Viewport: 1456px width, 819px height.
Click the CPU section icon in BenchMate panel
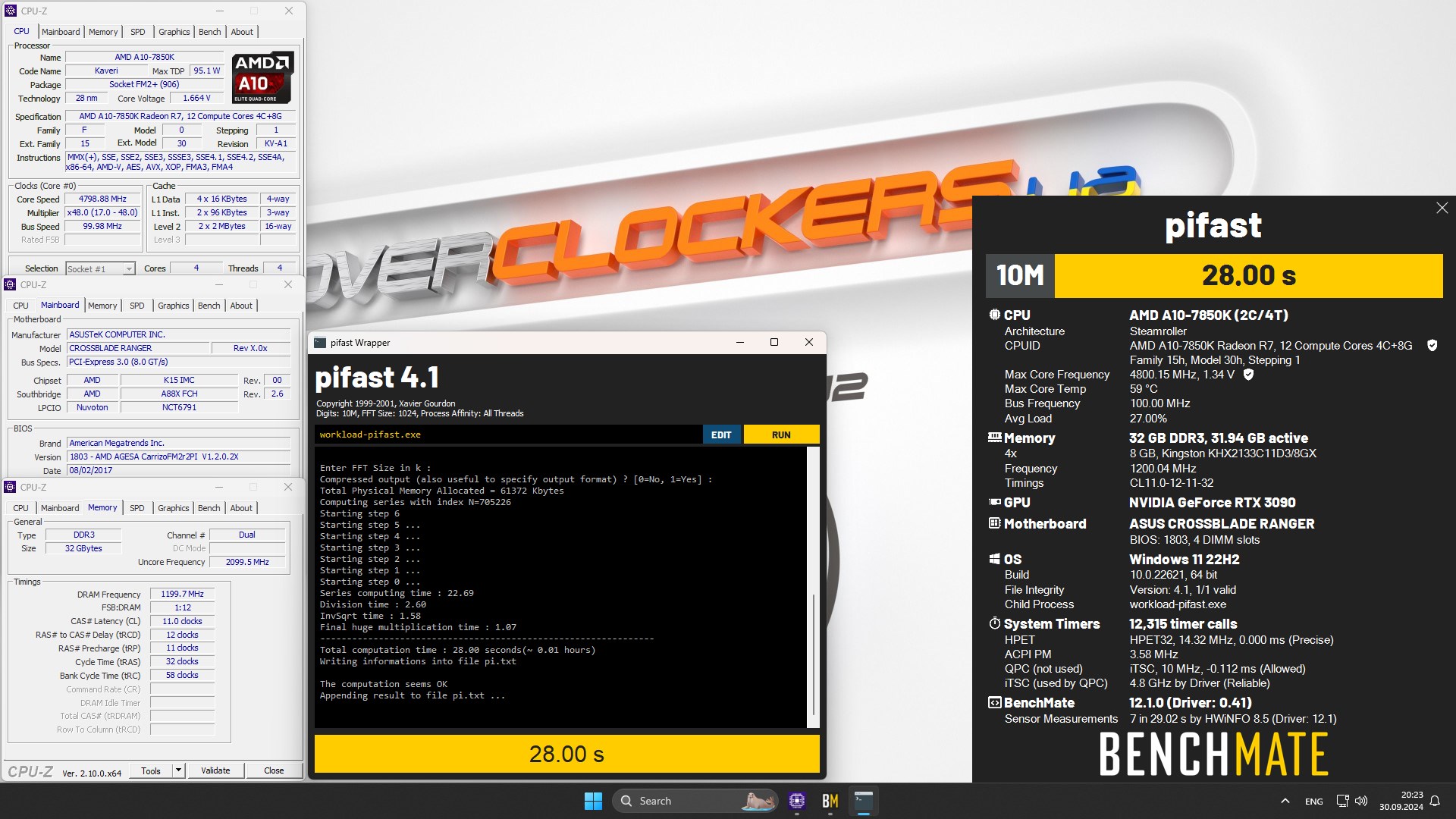coord(994,315)
